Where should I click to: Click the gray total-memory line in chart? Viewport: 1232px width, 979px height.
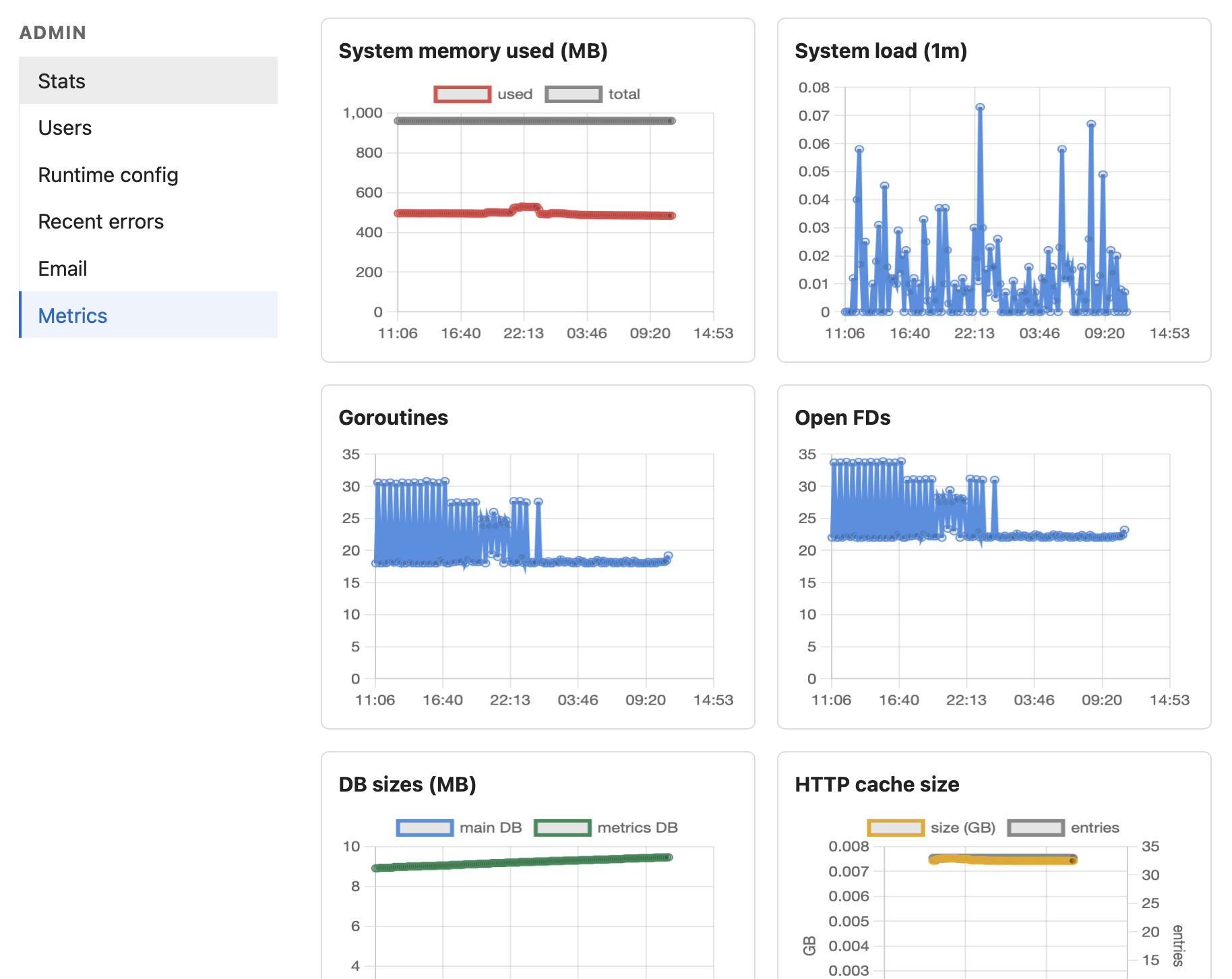pyautogui.click(x=535, y=121)
